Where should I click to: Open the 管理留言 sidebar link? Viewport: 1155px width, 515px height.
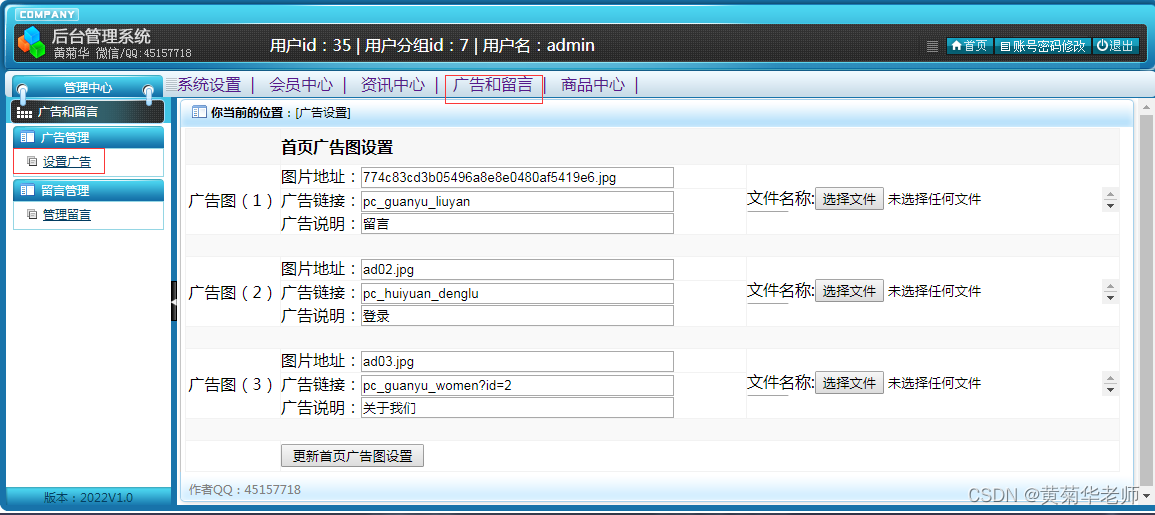coord(67,215)
